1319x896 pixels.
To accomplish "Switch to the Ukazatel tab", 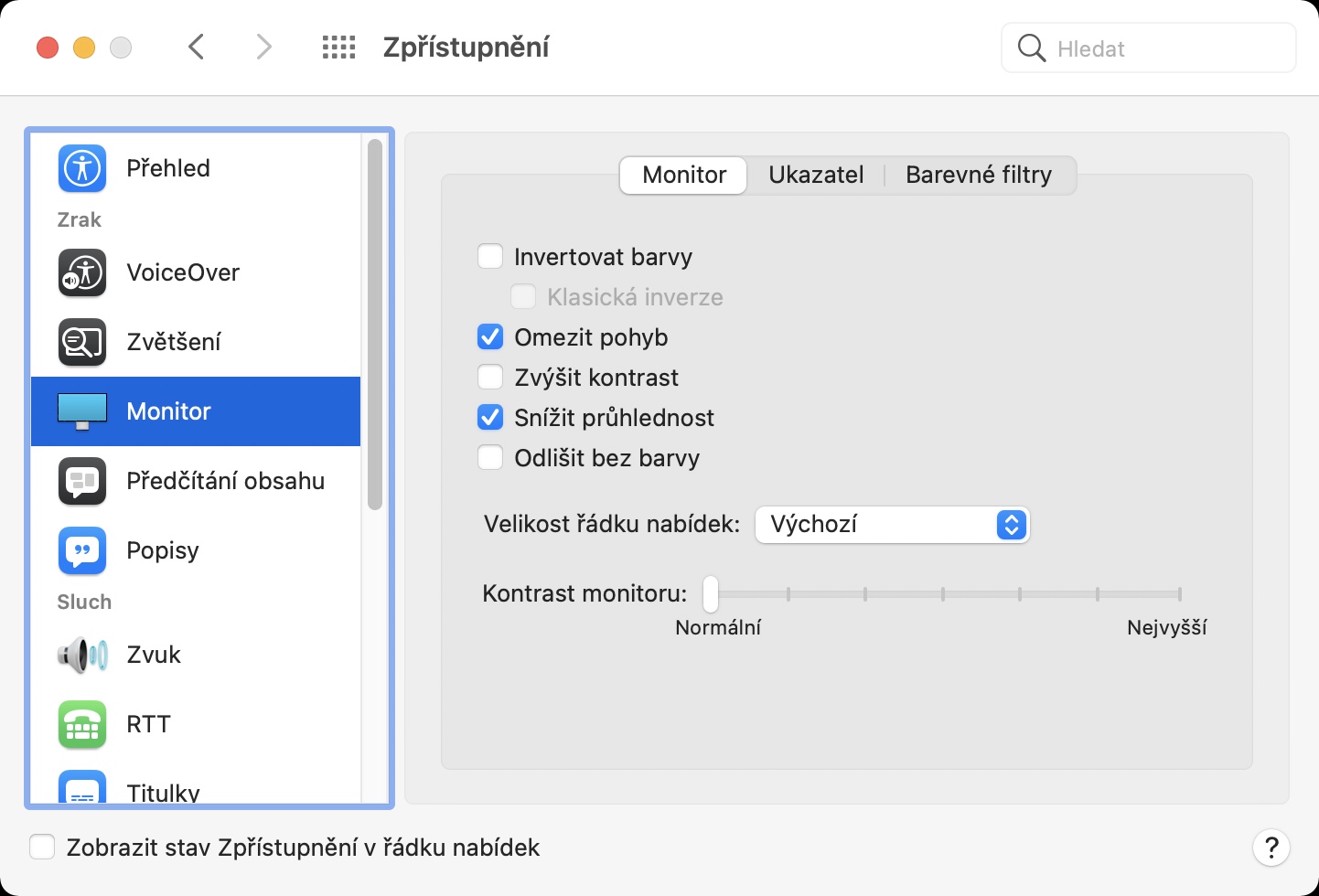I will (x=816, y=175).
